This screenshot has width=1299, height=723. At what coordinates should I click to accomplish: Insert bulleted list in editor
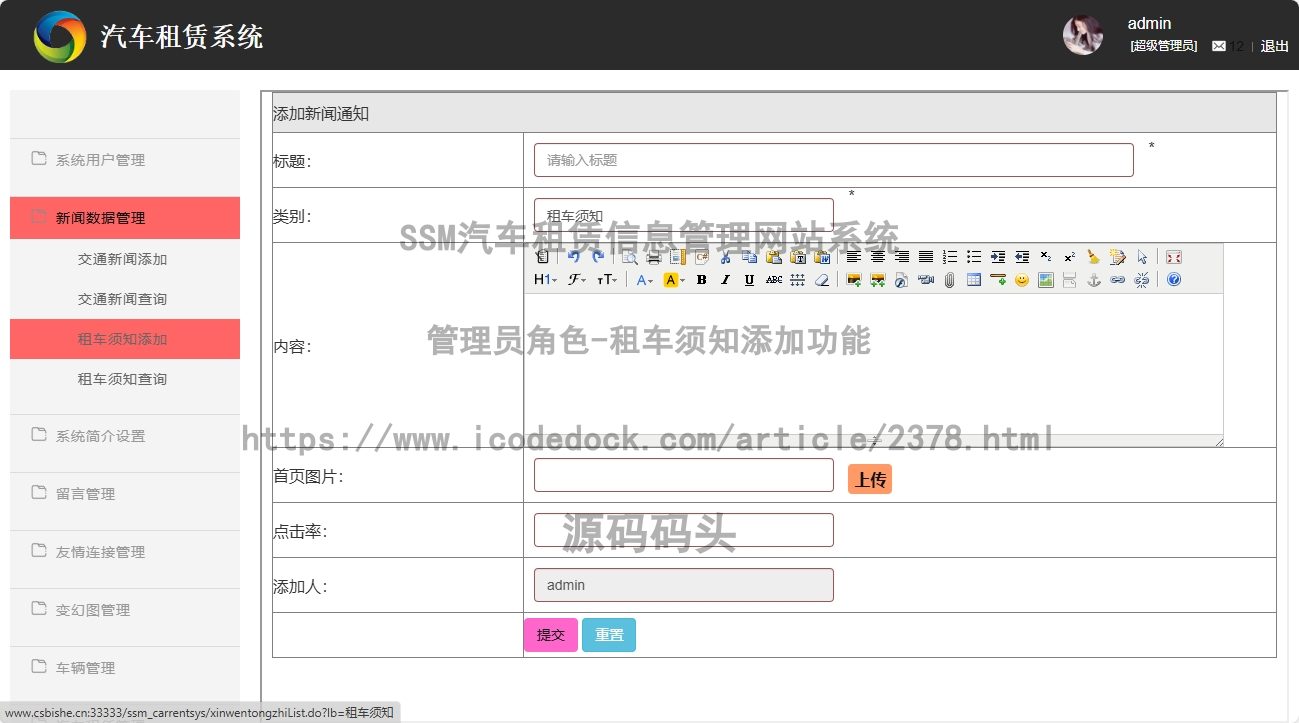974,257
